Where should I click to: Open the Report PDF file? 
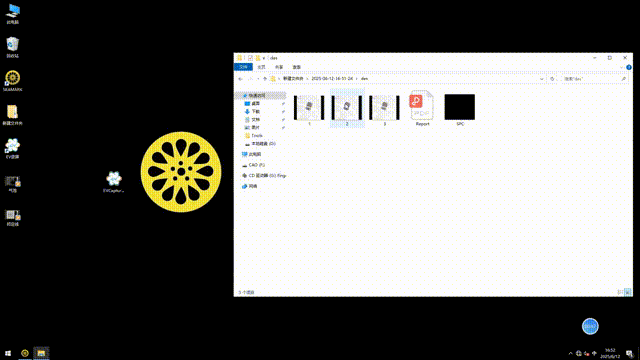422,108
